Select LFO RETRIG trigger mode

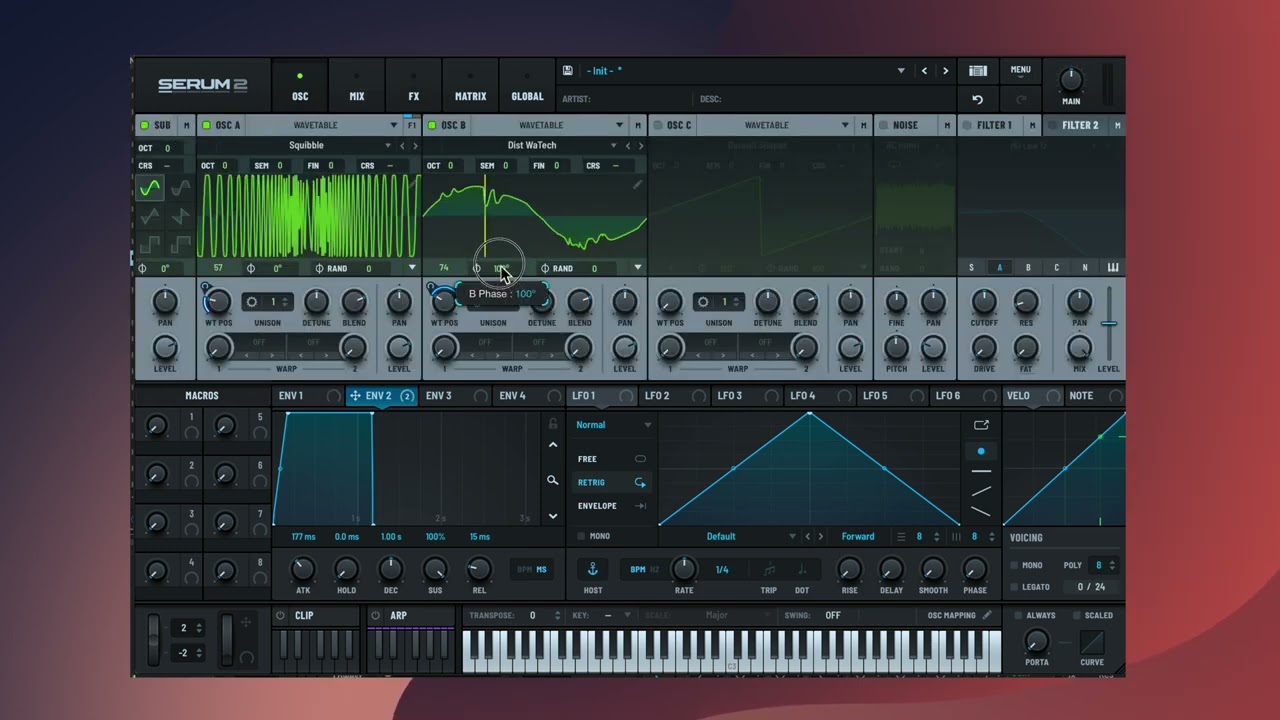tap(611, 482)
